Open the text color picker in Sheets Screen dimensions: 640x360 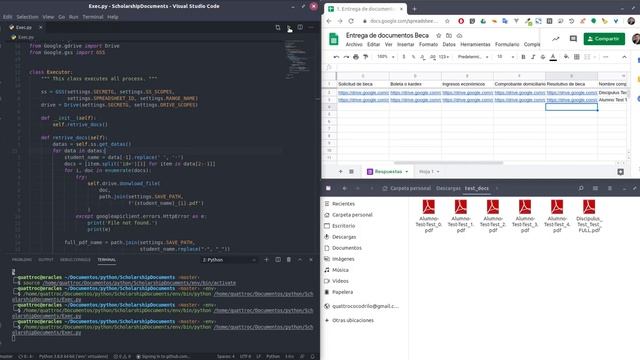tap(553, 57)
